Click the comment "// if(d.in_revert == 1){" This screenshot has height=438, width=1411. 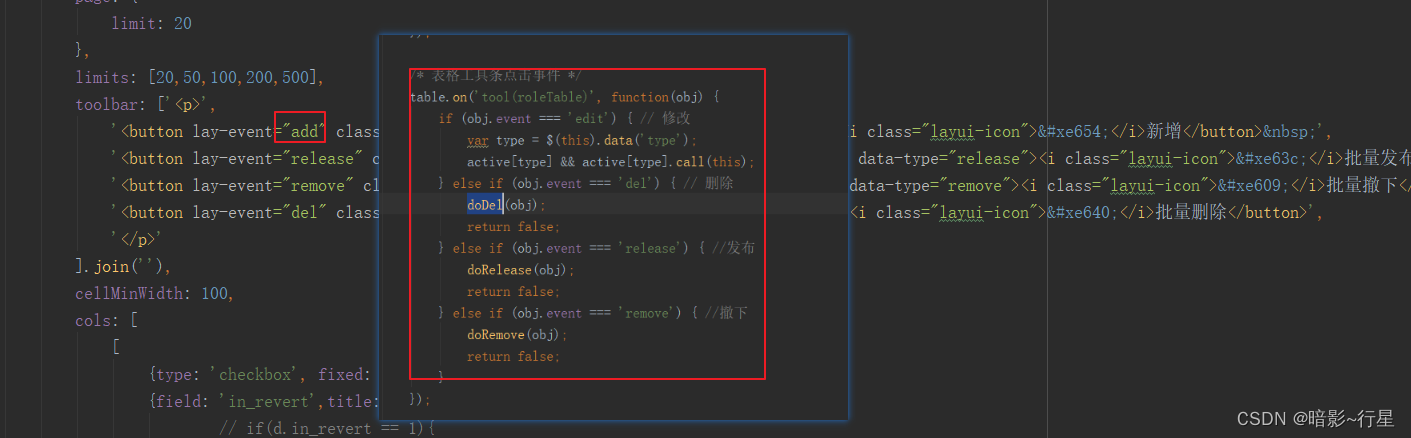327,428
